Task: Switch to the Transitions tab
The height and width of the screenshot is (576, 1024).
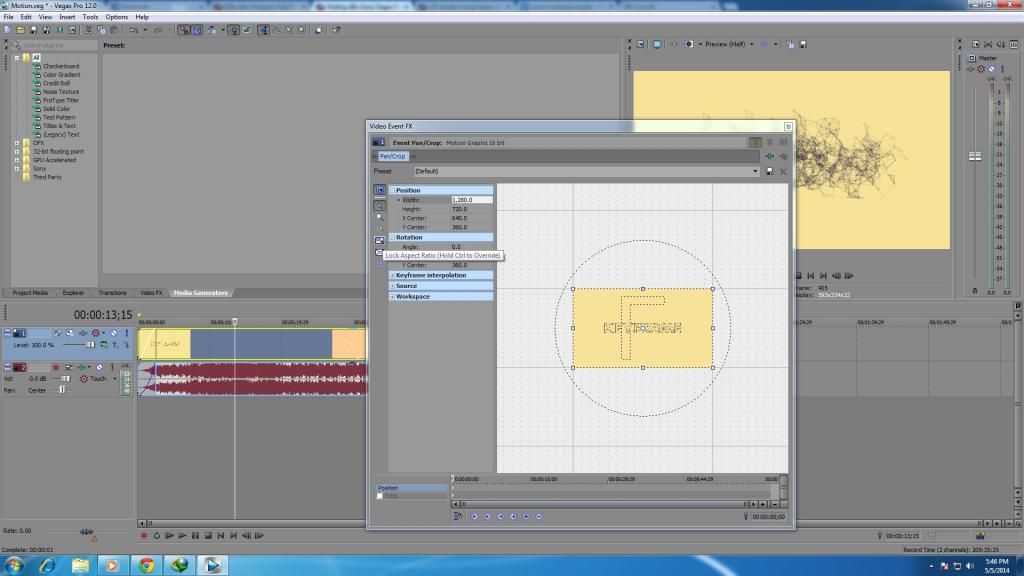Action: point(112,293)
